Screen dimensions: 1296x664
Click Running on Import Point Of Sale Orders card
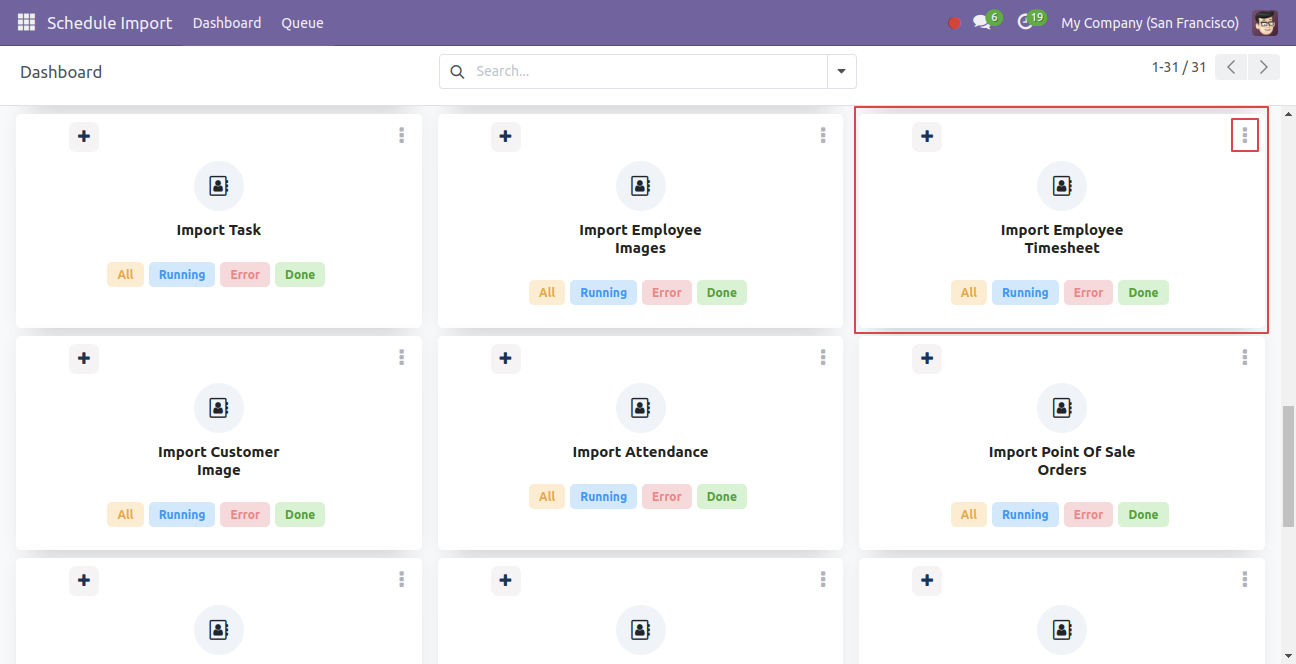[1025, 515]
